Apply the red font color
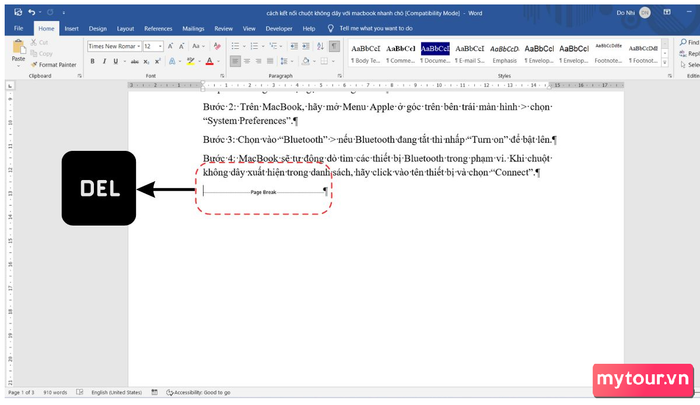This screenshot has height=405, width=700. point(209,62)
